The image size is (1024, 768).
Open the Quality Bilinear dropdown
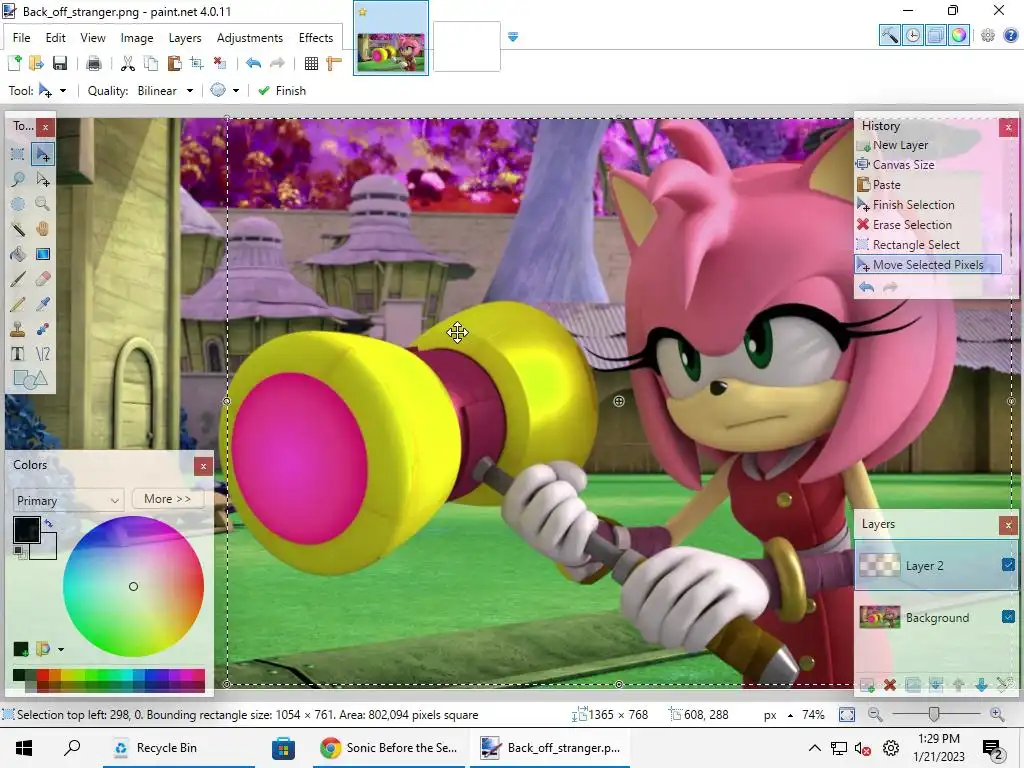coord(166,91)
